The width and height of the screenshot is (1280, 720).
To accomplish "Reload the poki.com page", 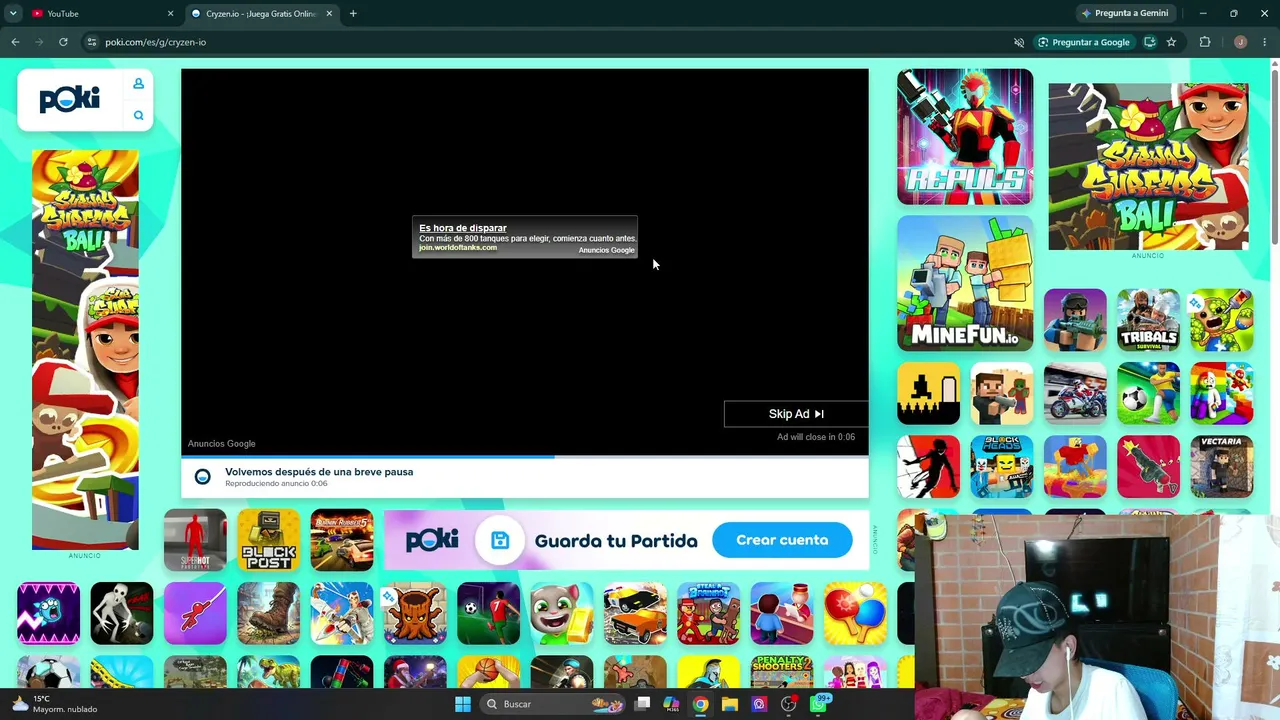I will tap(63, 42).
